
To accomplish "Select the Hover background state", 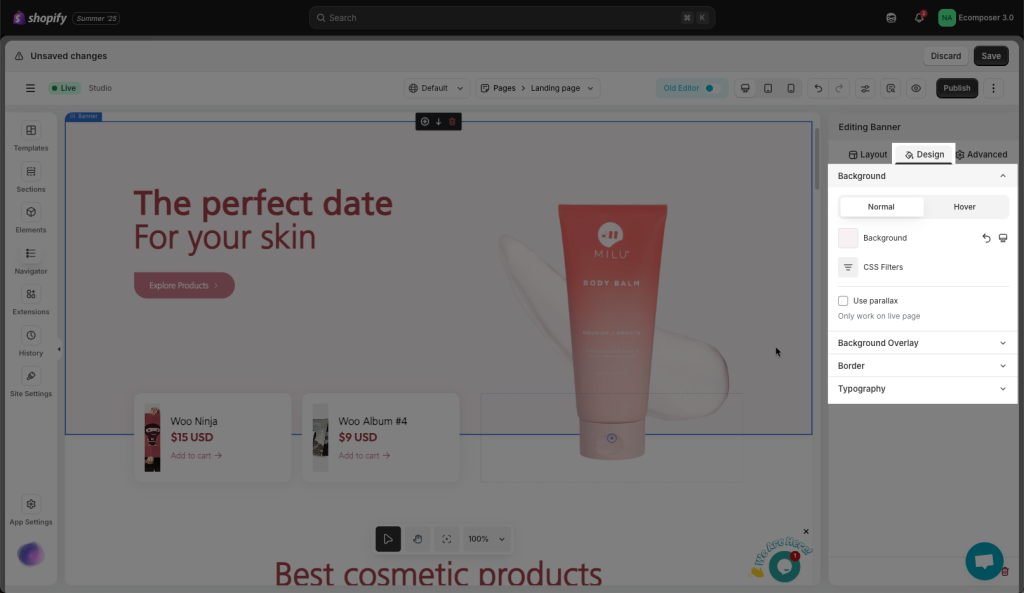I will click(965, 207).
